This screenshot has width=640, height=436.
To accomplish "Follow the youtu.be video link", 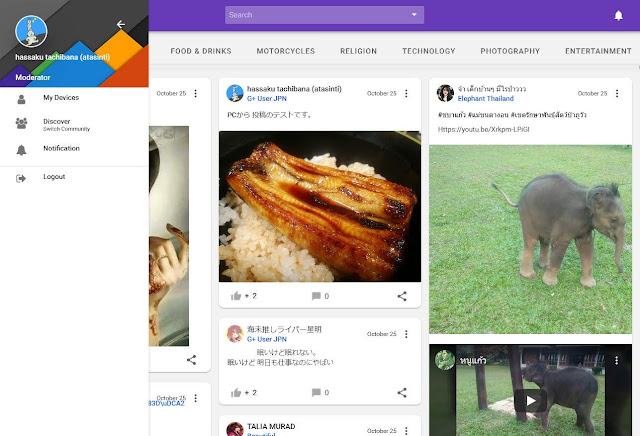I will click(x=483, y=129).
